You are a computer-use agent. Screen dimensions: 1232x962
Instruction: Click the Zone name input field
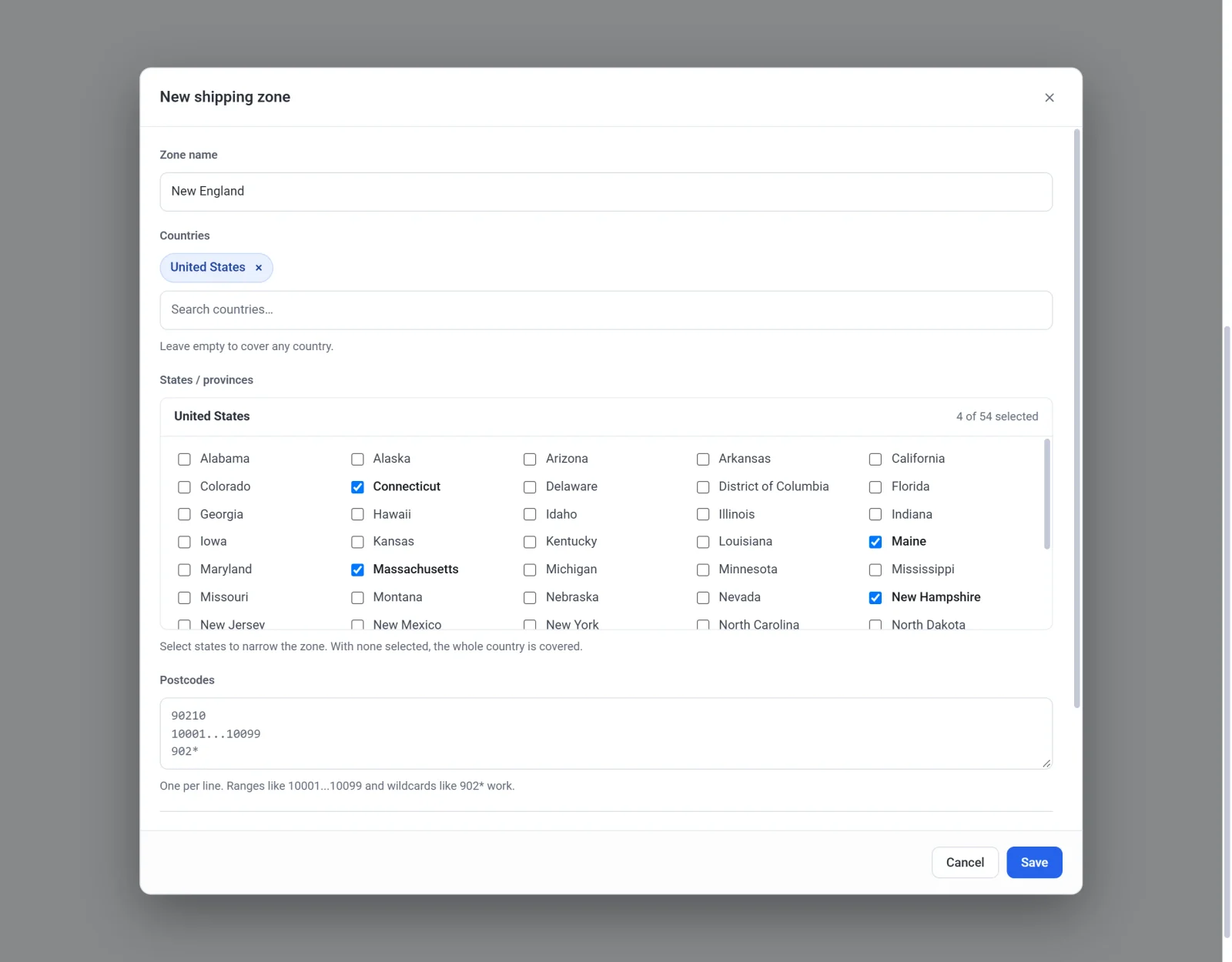point(606,192)
